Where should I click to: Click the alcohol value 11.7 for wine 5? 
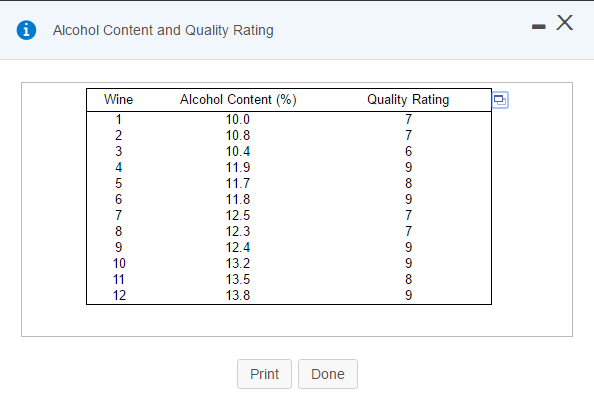(238, 183)
